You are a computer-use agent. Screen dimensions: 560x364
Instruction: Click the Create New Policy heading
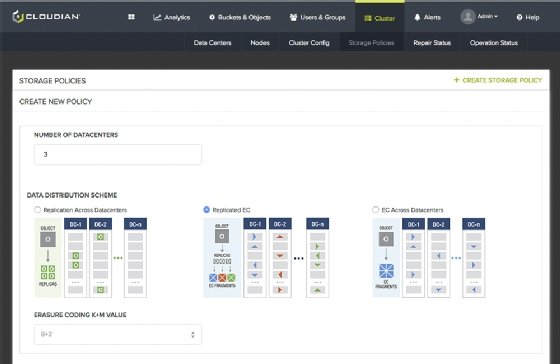click(56, 101)
